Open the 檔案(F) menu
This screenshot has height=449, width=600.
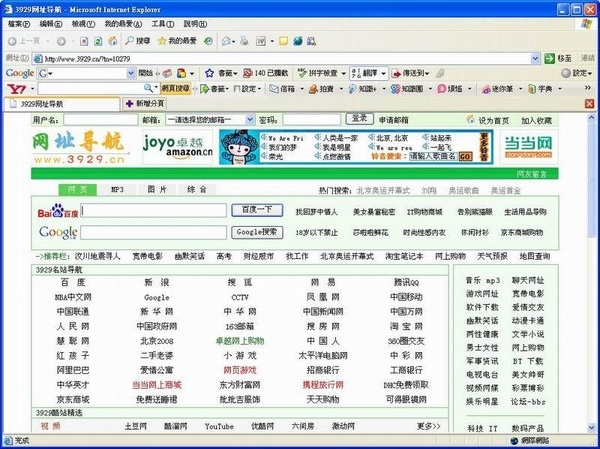pos(19,24)
